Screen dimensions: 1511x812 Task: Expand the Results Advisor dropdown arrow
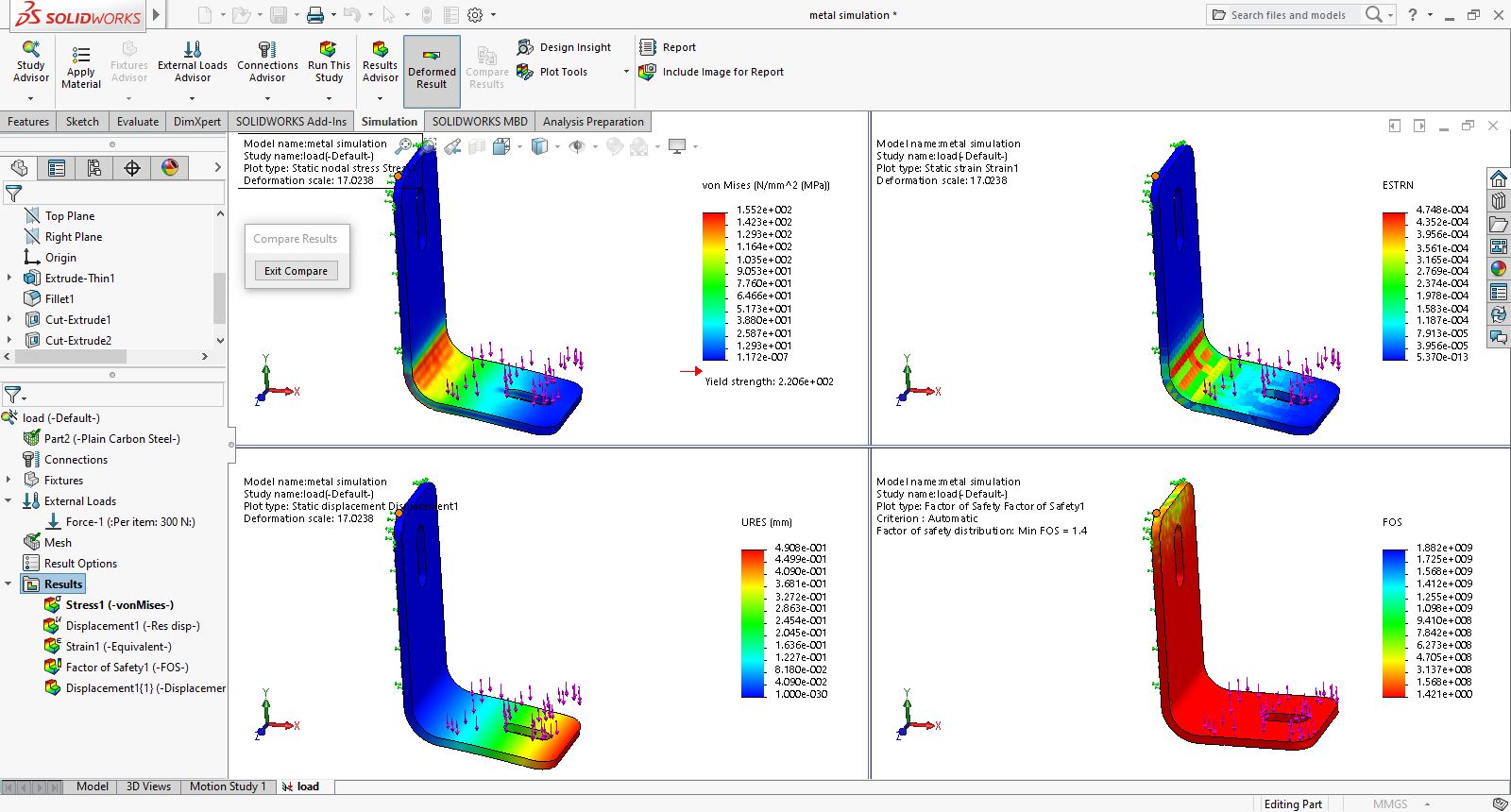pos(381,98)
